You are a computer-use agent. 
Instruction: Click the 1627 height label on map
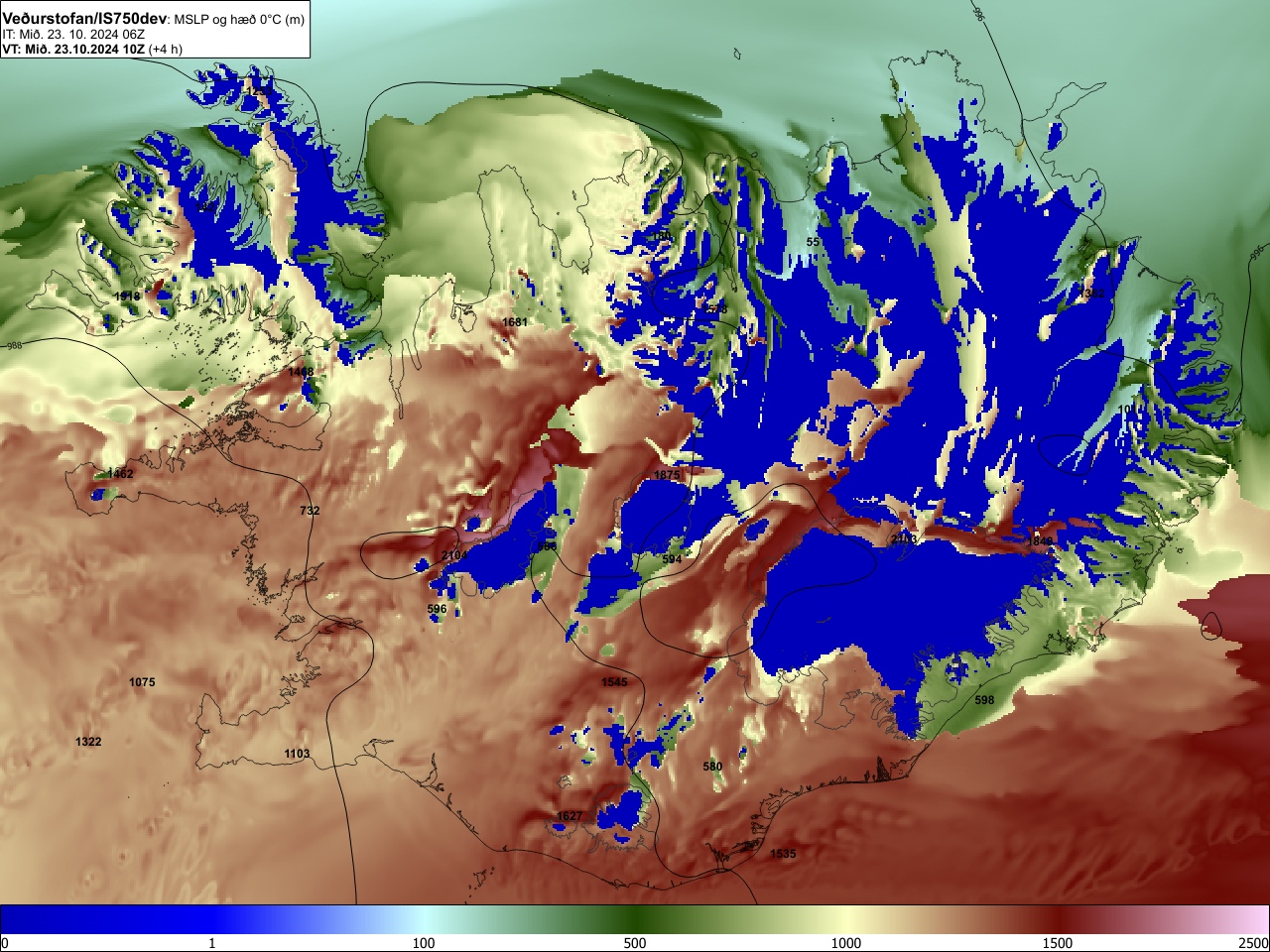pos(570,816)
